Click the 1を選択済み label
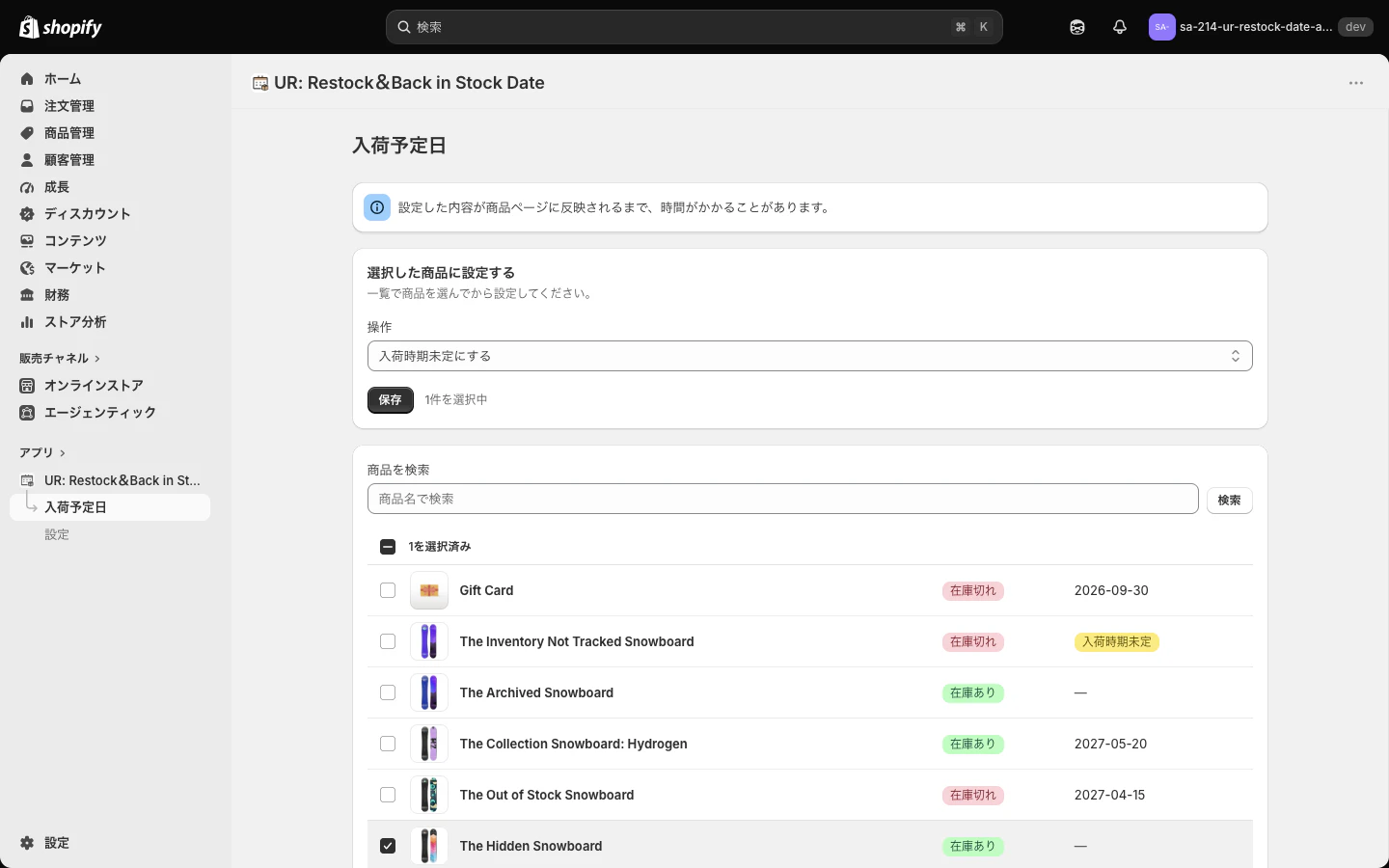 click(x=440, y=547)
